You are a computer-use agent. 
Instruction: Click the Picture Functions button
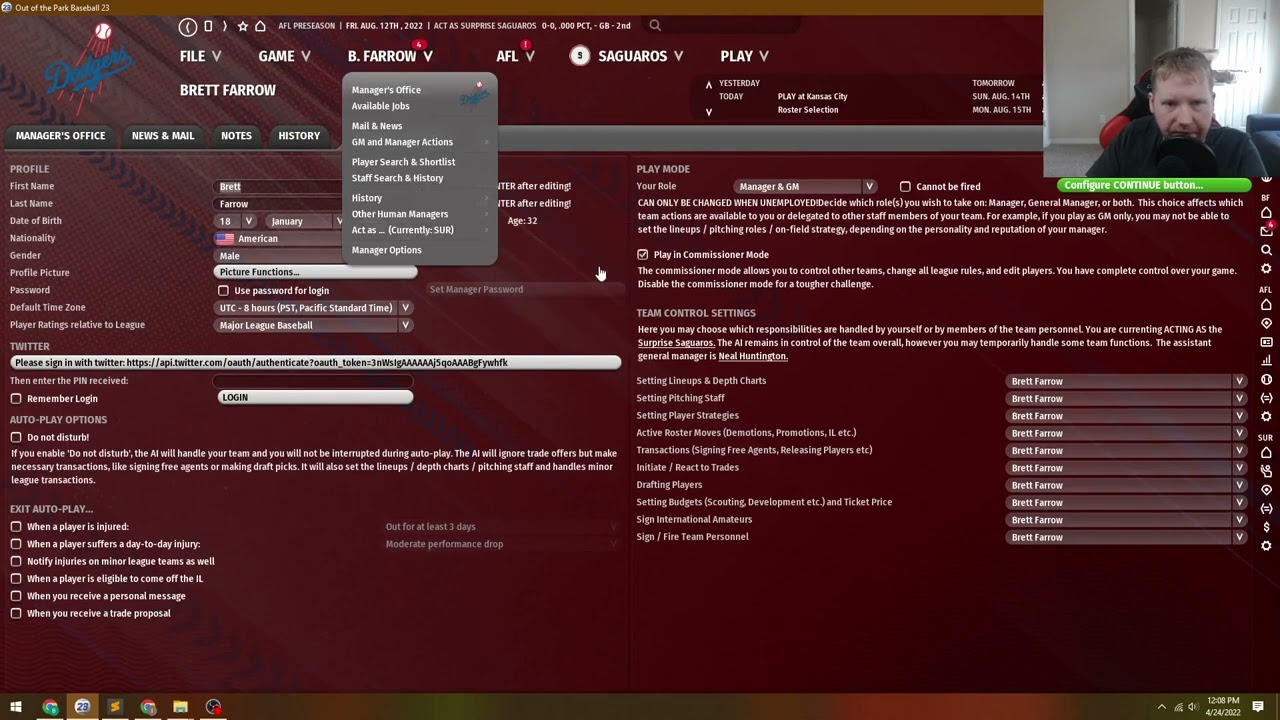pyautogui.click(x=315, y=272)
